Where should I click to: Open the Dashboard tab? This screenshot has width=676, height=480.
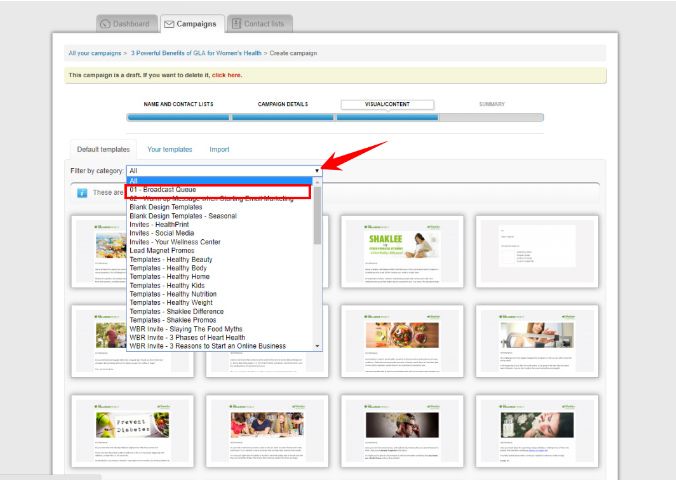click(x=125, y=24)
